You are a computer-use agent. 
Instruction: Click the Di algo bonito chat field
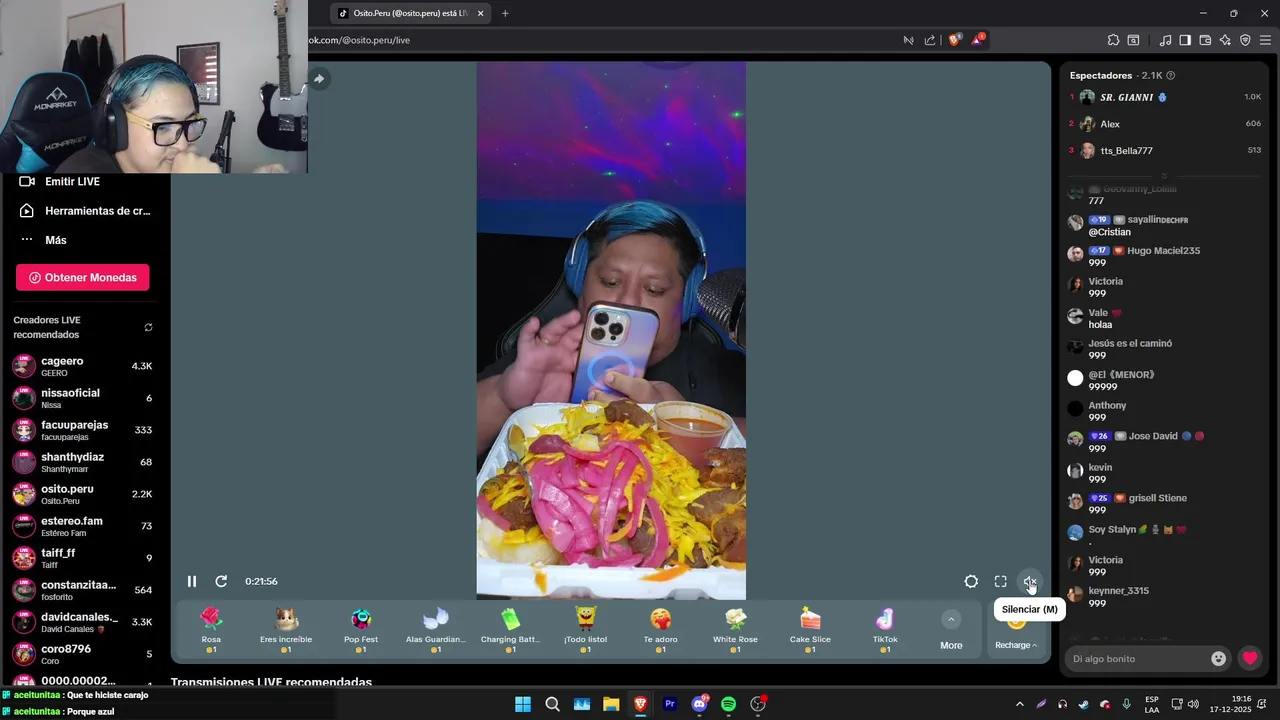pos(1138,659)
